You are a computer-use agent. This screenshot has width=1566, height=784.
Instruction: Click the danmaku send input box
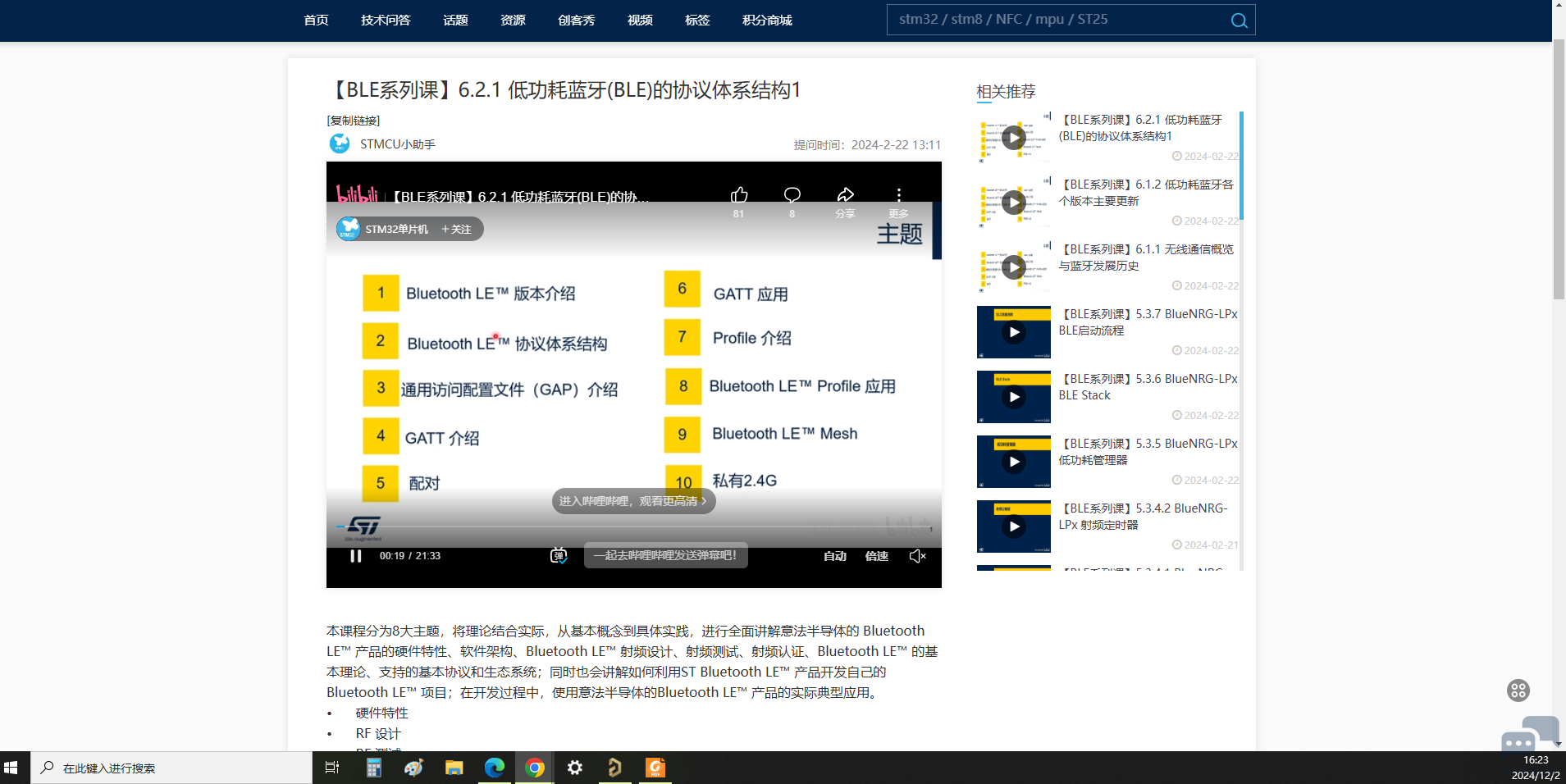[665, 555]
